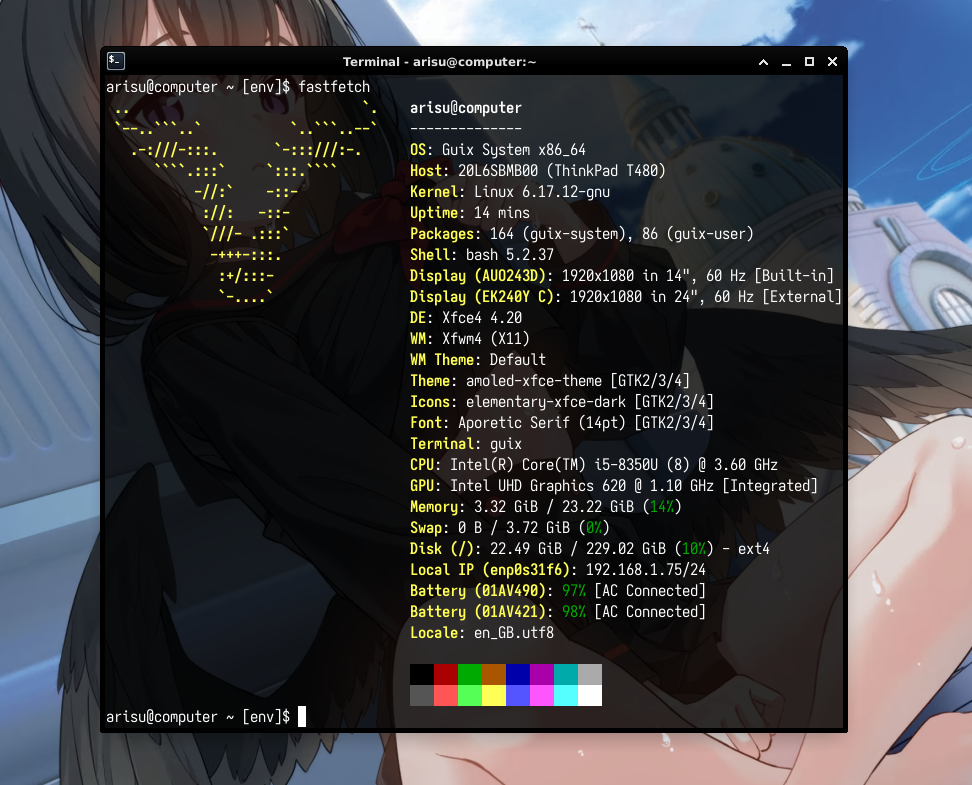This screenshot has height=785, width=972.
Task: Click the bright cyan color block
Action: click(x=565, y=696)
